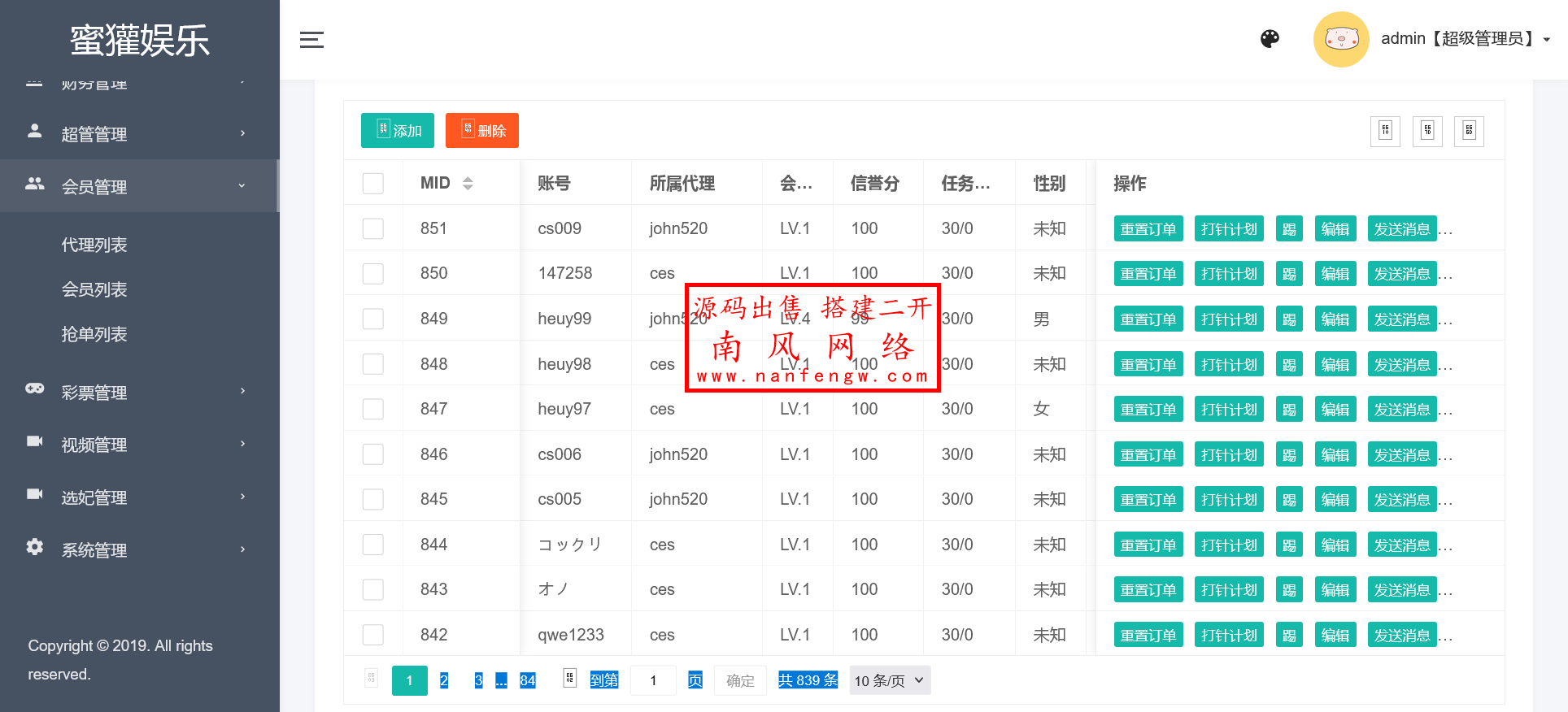Screen dimensions: 1568x712
Task: Expand the 视频管理 menu
Action: tap(140, 445)
